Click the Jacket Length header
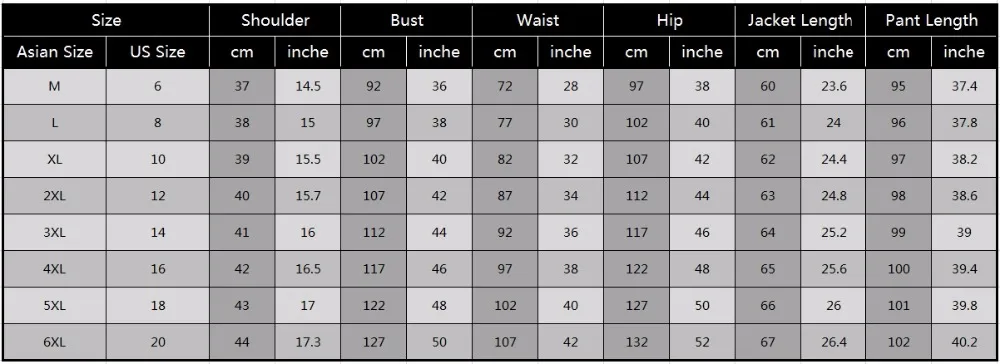This screenshot has width=1000, height=364. click(x=800, y=20)
